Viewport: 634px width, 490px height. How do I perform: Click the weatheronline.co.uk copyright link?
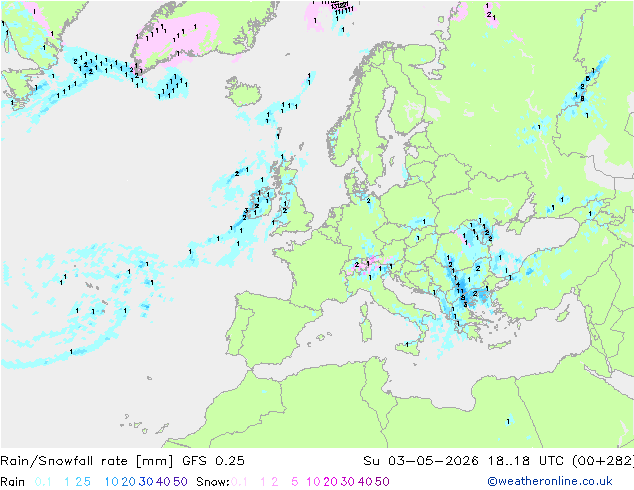[550, 481]
